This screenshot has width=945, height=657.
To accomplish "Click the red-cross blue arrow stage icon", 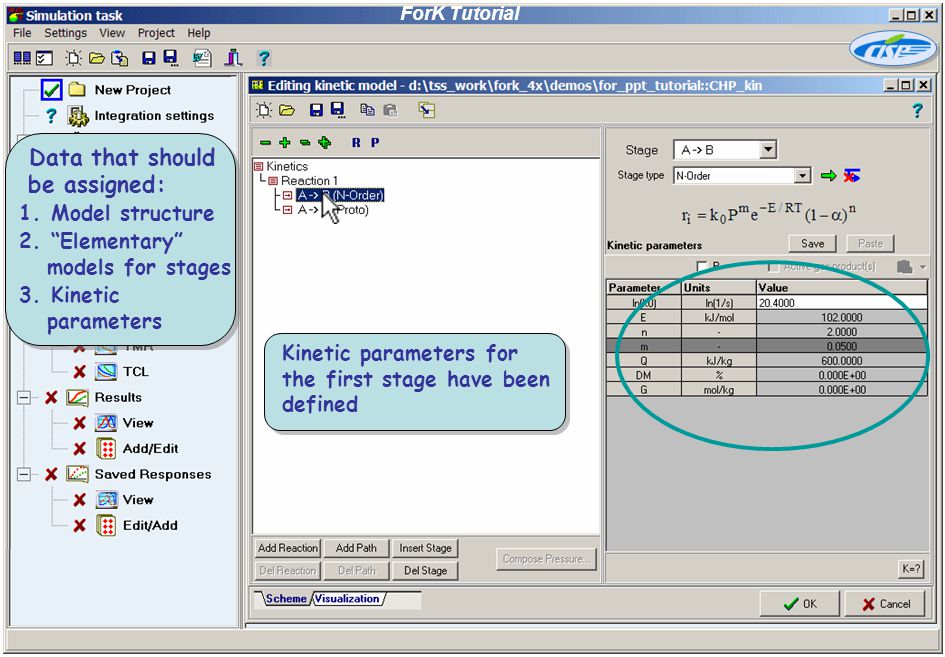I will click(x=852, y=175).
